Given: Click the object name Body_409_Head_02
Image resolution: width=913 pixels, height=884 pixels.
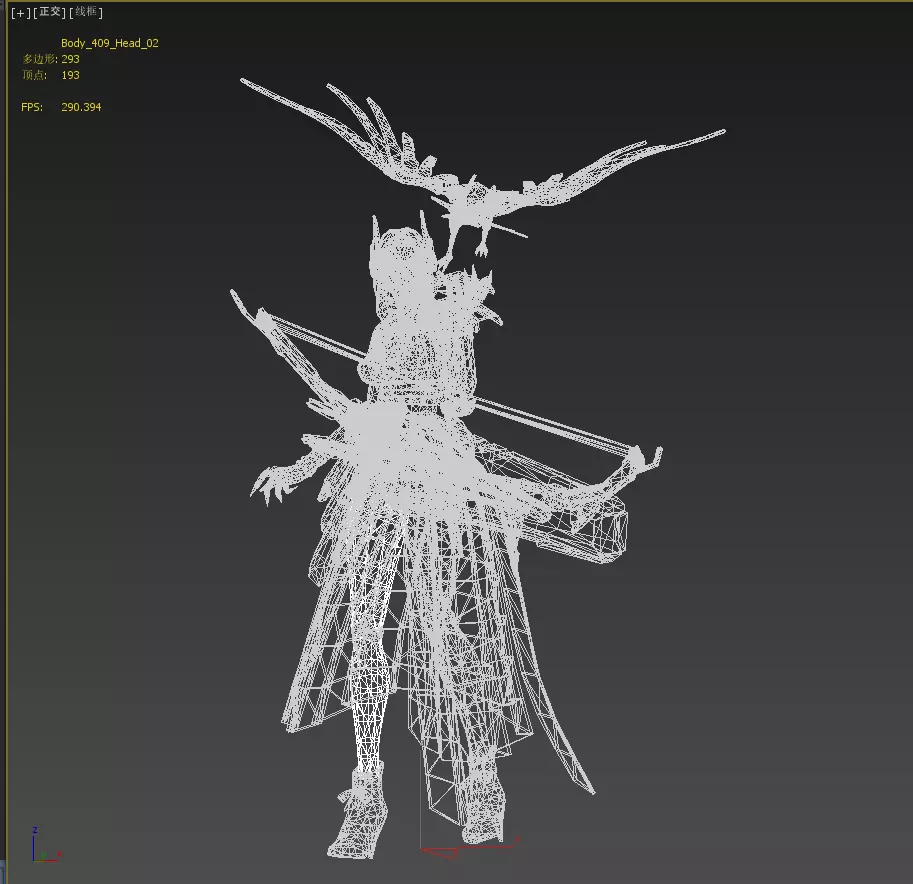Looking at the screenshot, I should pos(109,43).
